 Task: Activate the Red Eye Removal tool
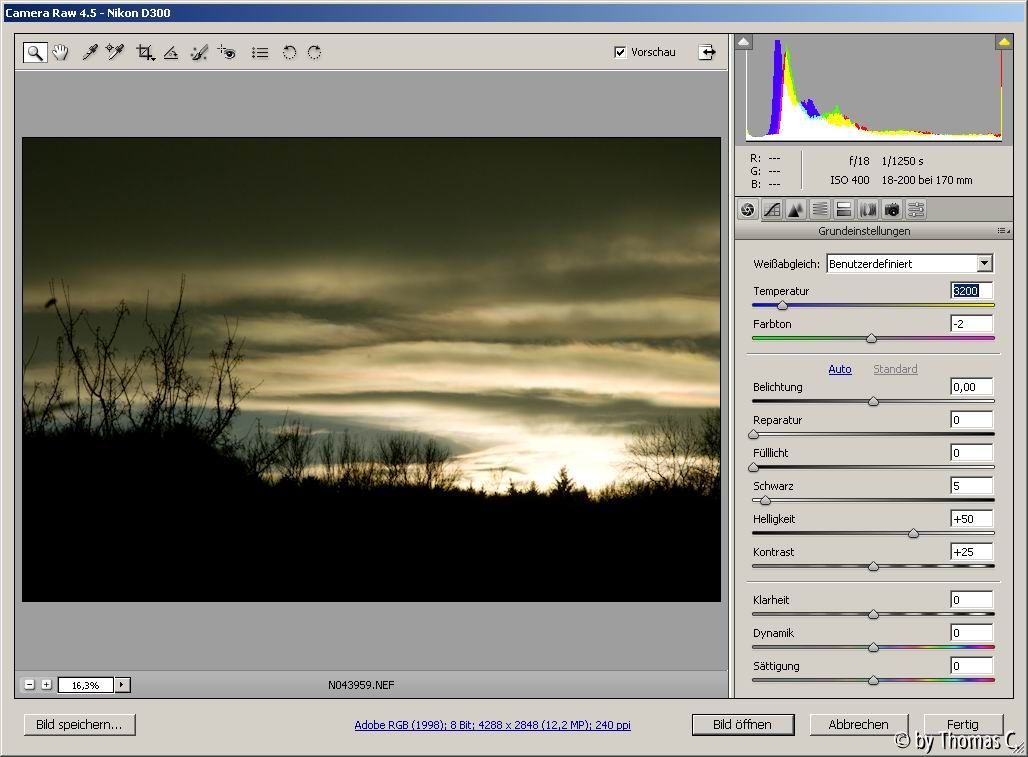pyautogui.click(x=227, y=53)
